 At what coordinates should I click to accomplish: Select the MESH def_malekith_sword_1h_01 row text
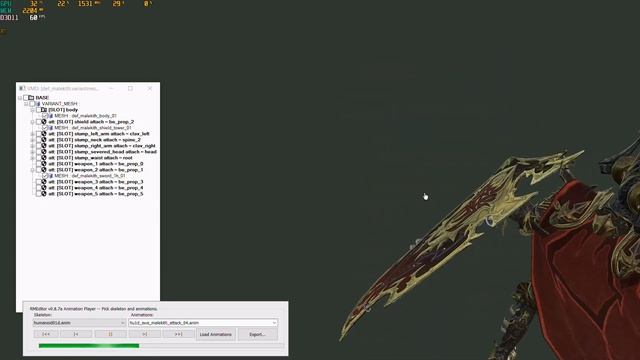[x=90, y=176]
